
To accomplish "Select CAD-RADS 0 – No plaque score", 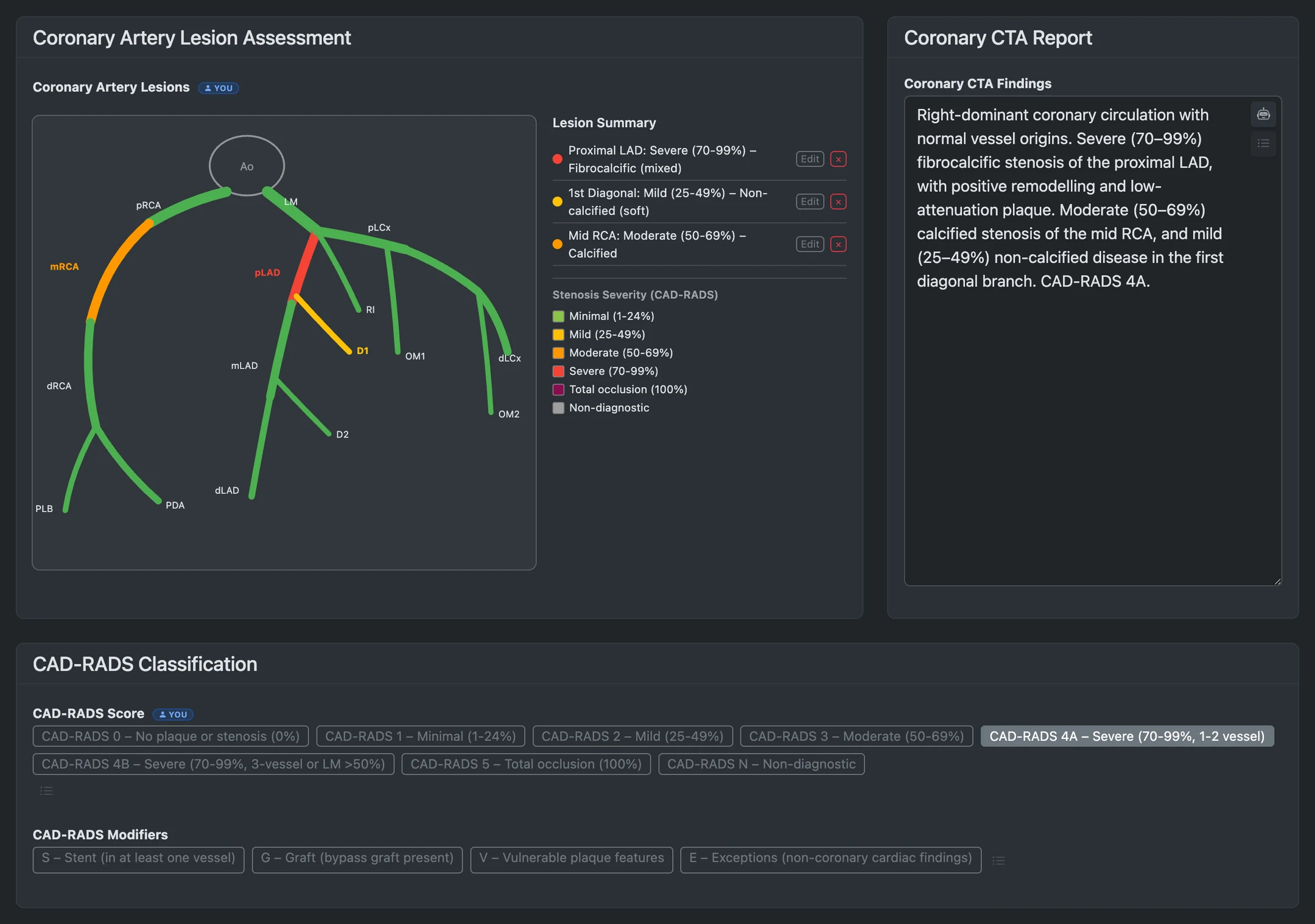I will 170,736.
